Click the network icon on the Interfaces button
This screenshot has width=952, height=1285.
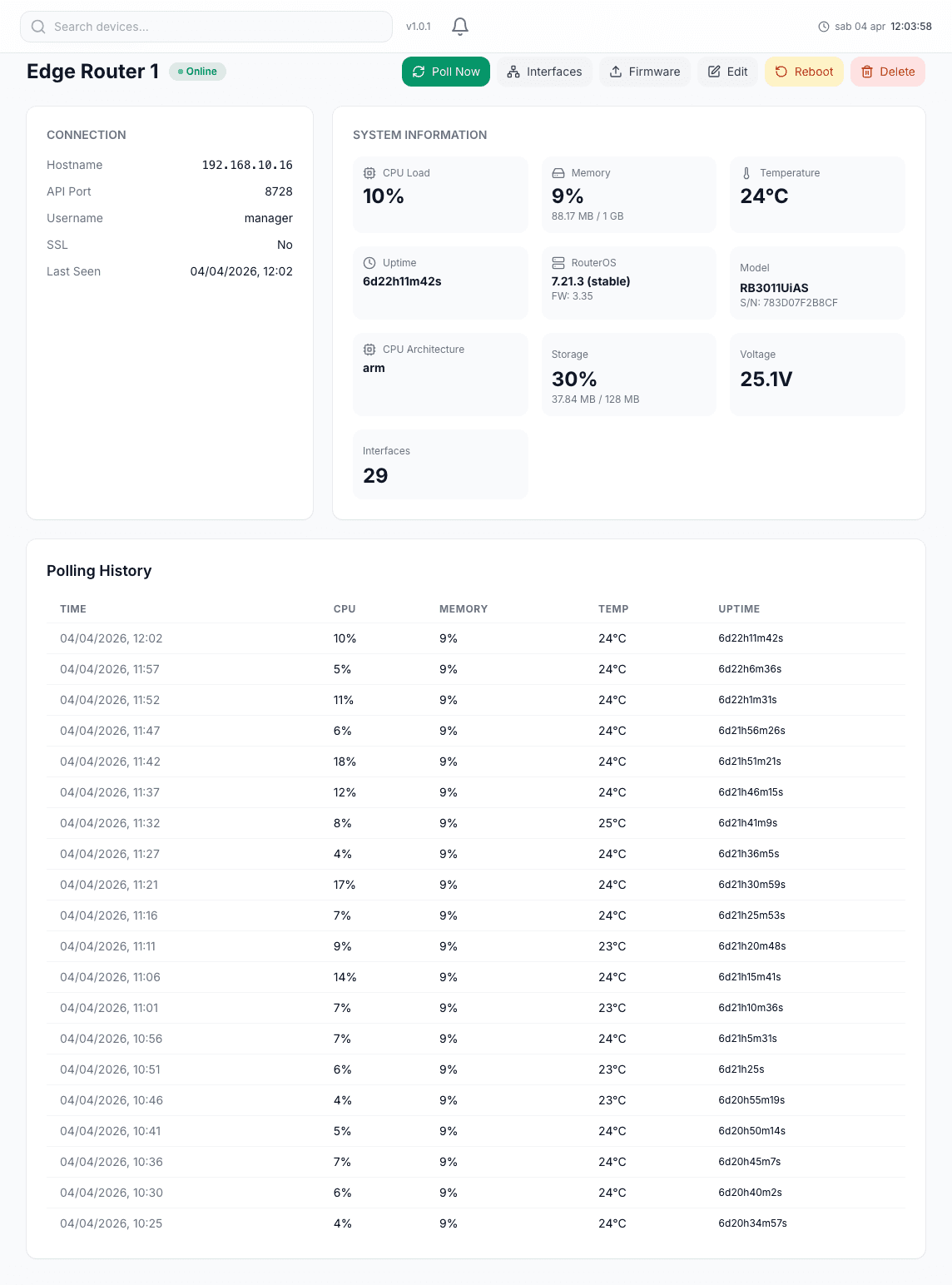click(x=513, y=72)
